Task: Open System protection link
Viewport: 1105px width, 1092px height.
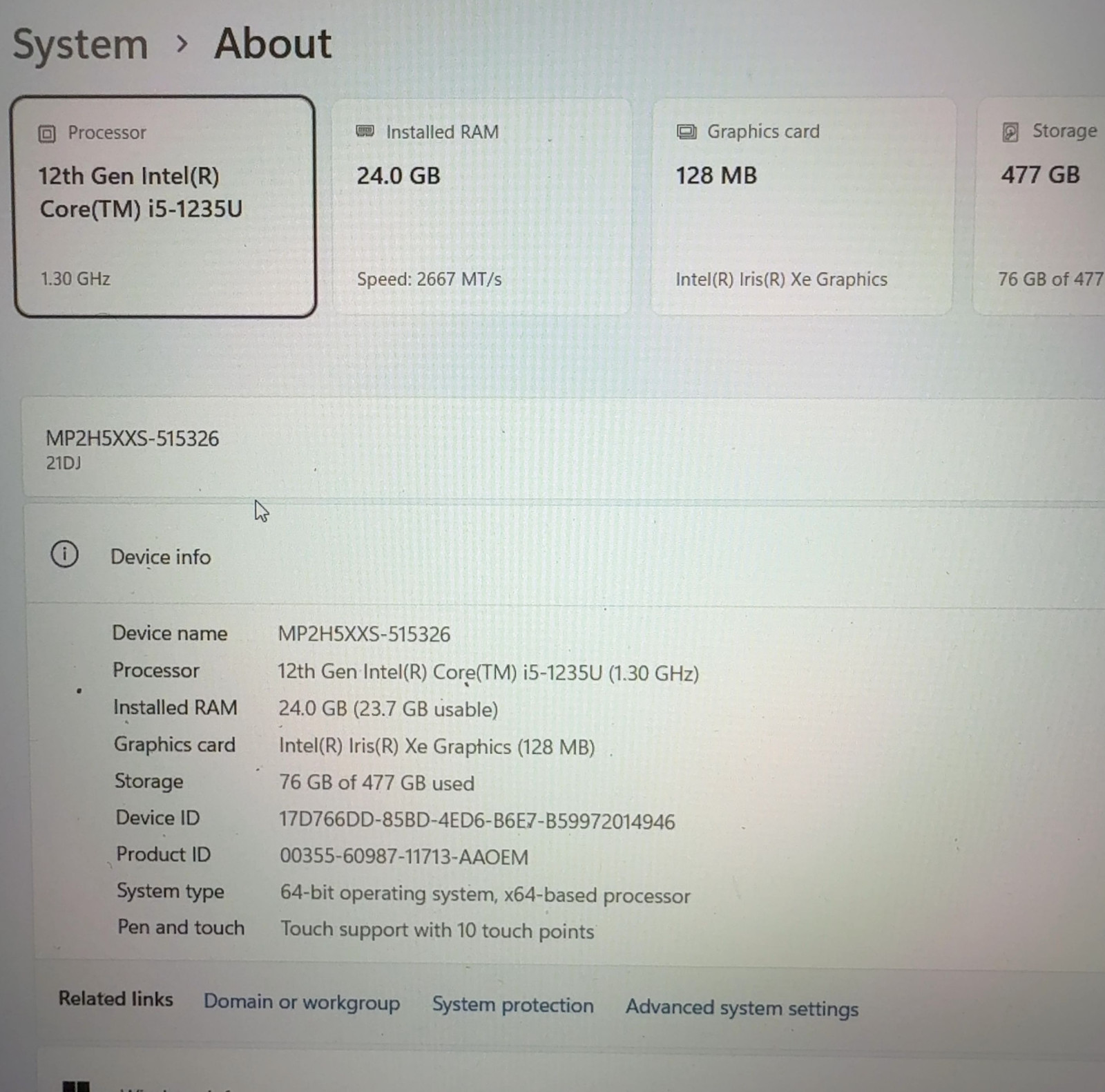Action: [x=512, y=1005]
